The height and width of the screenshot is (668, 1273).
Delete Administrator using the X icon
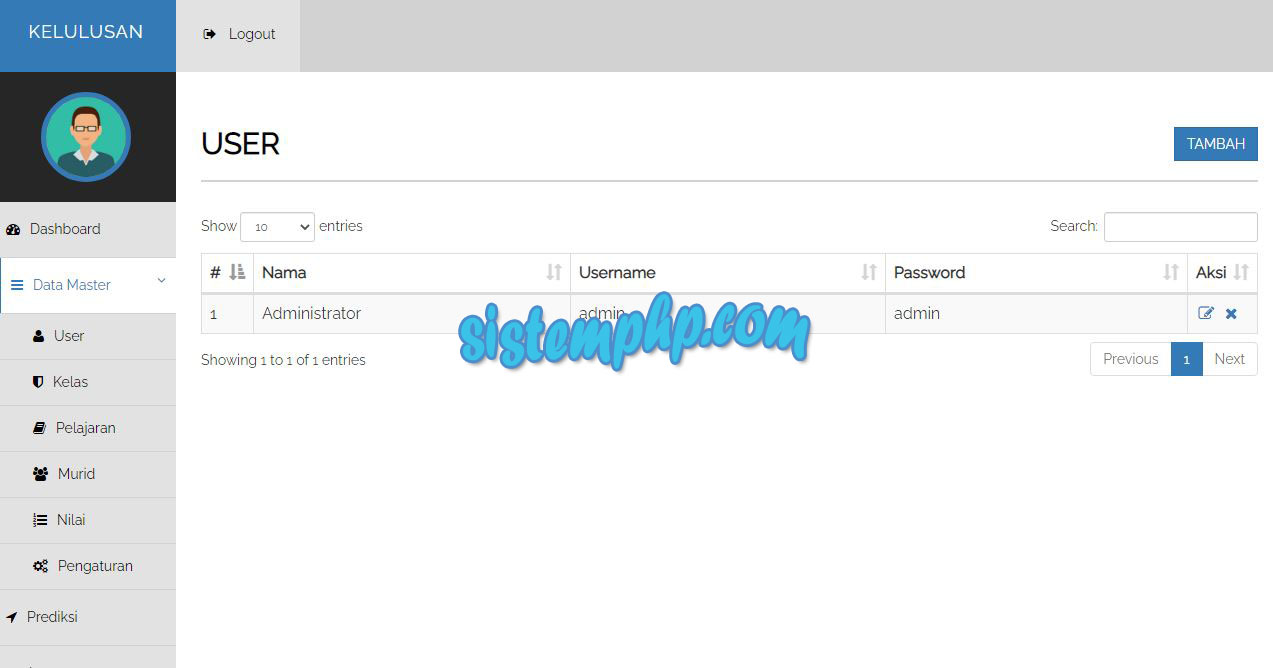(1231, 313)
